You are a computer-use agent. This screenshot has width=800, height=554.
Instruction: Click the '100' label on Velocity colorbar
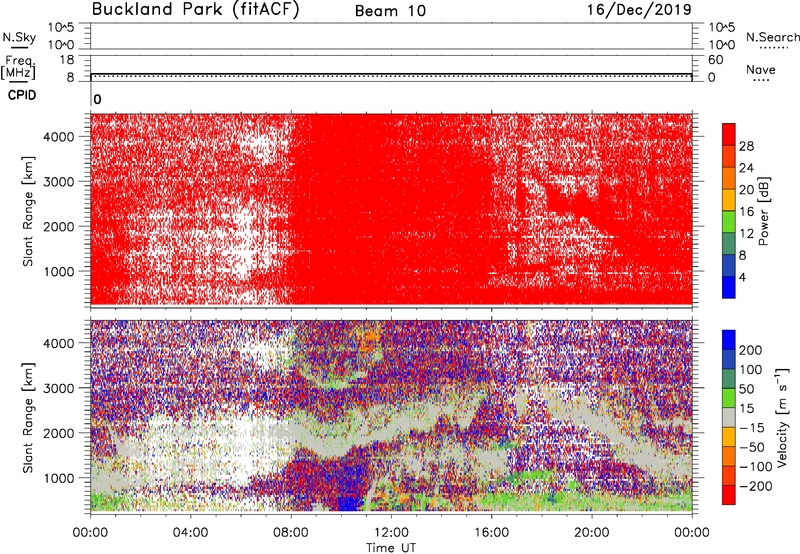tap(751, 370)
